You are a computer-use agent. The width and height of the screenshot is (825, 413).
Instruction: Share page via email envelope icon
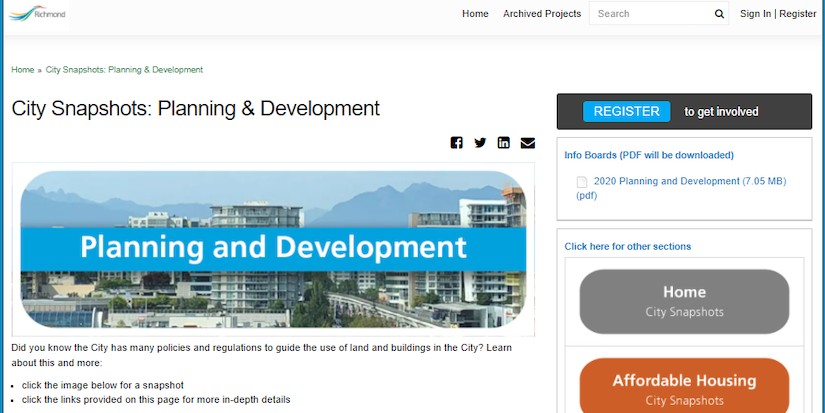pyautogui.click(x=528, y=143)
